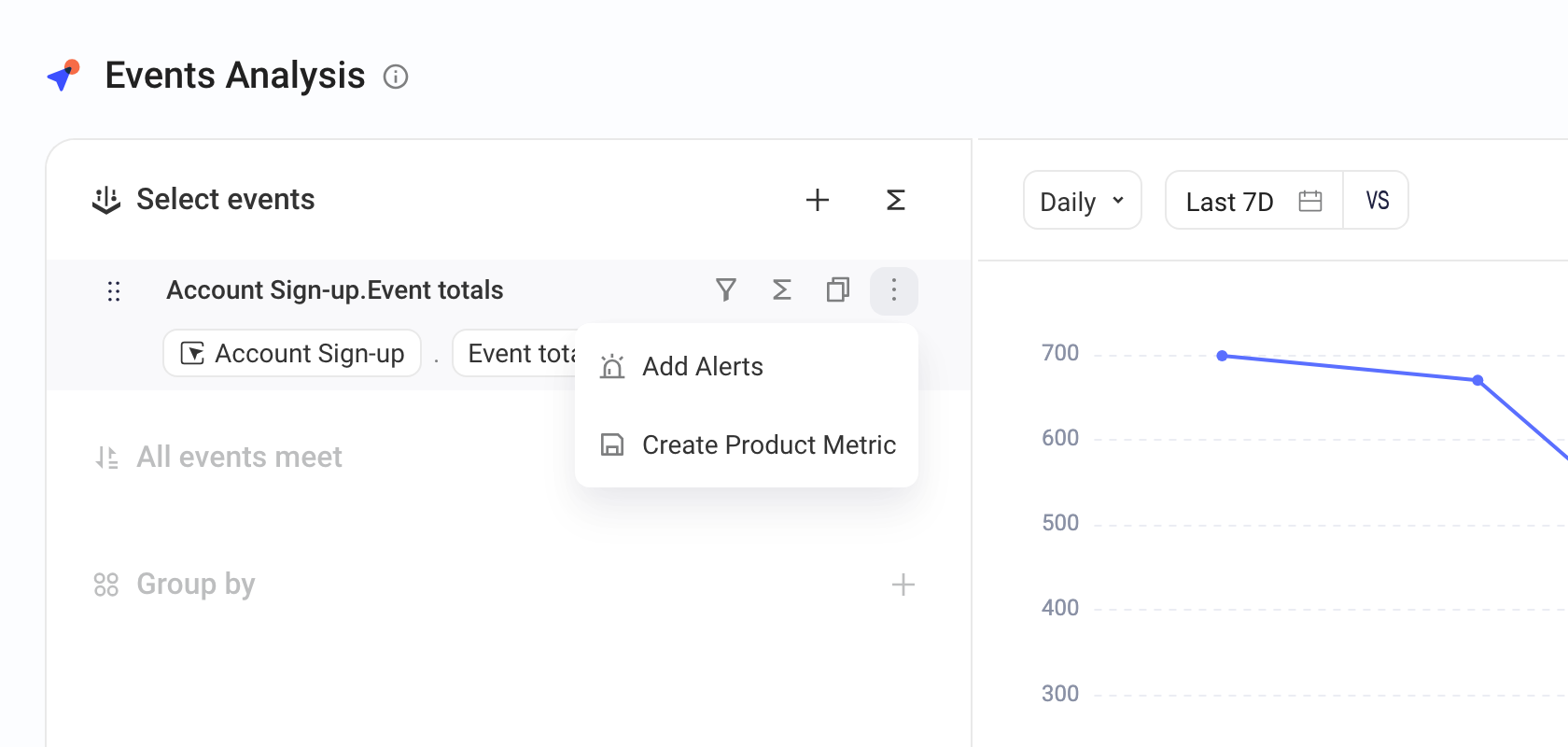The width and height of the screenshot is (1568, 747).
Task: Open the Account Sign-up event selector
Action: coord(292,354)
